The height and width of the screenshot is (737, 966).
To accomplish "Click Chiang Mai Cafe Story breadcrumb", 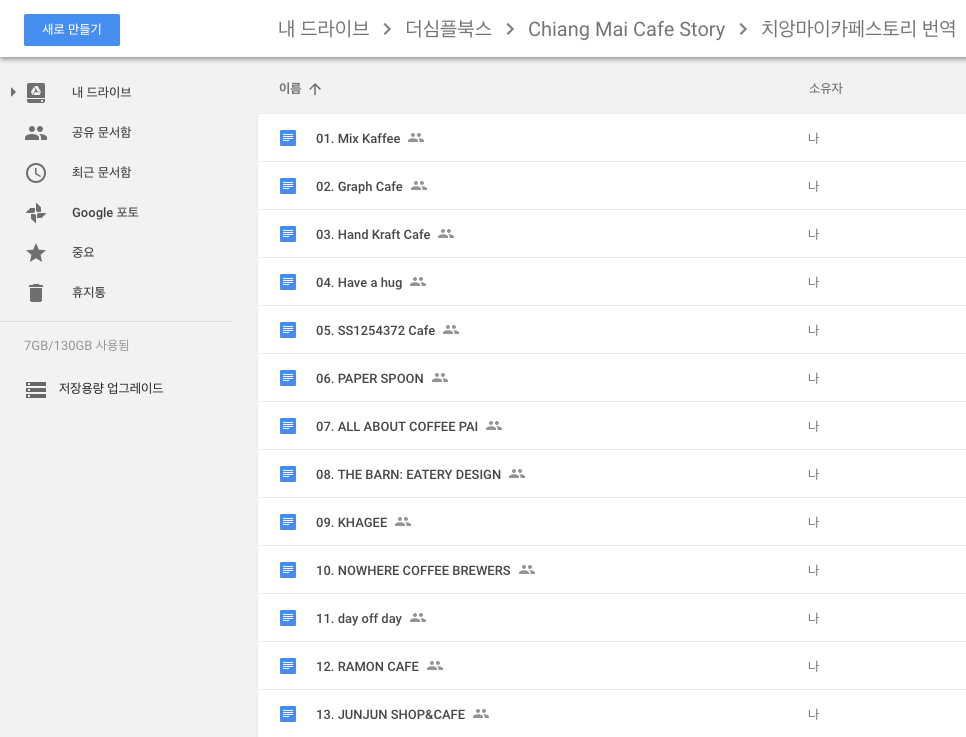I will click(627, 29).
